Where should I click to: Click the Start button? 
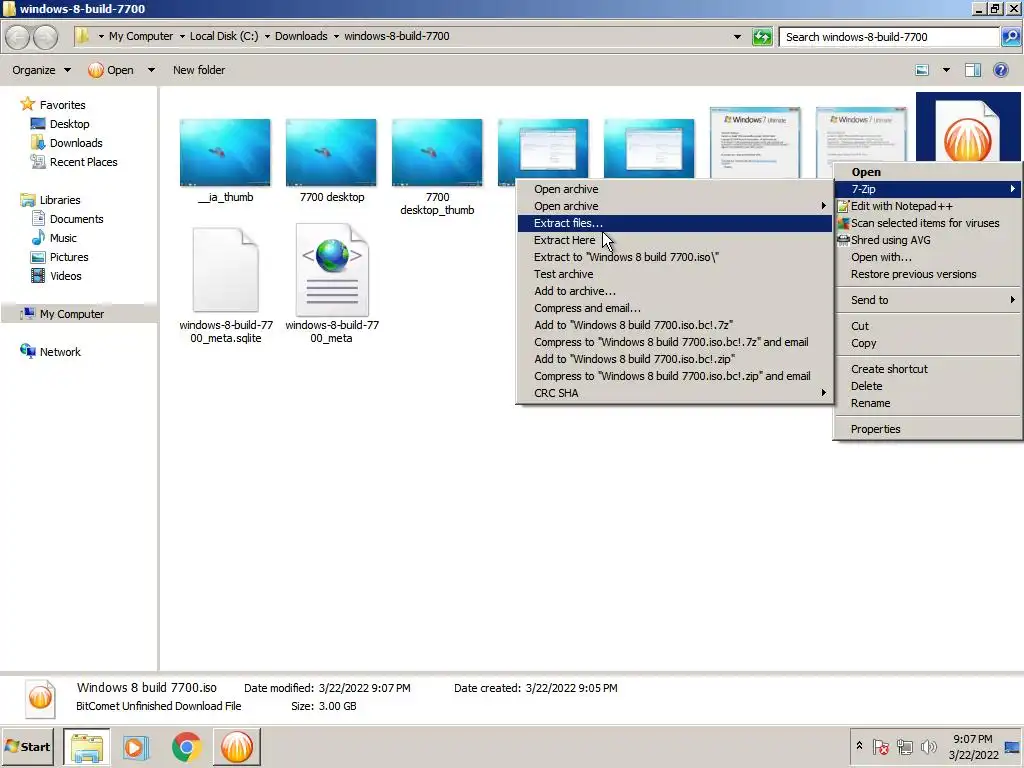click(28, 746)
